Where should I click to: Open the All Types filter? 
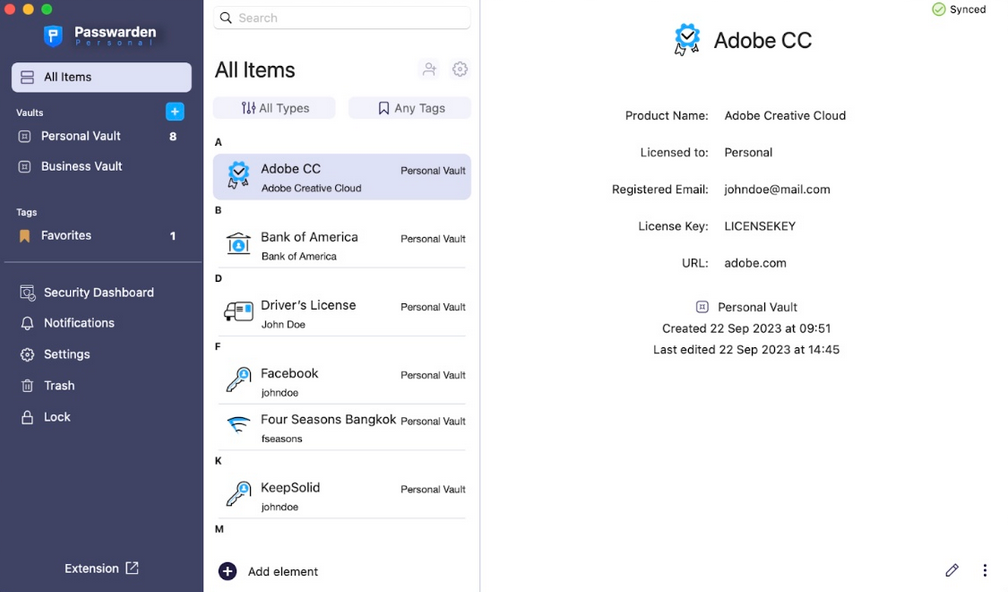tap(274, 108)
